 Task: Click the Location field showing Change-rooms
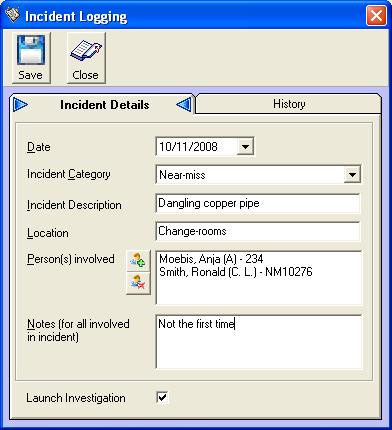(258, 231)
